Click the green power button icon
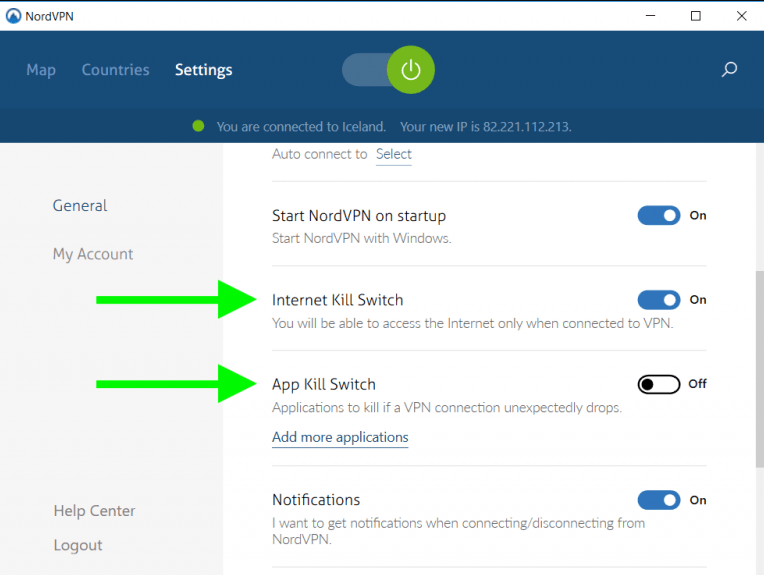Viewport: 764px width, 575px height. coord(410,70)
